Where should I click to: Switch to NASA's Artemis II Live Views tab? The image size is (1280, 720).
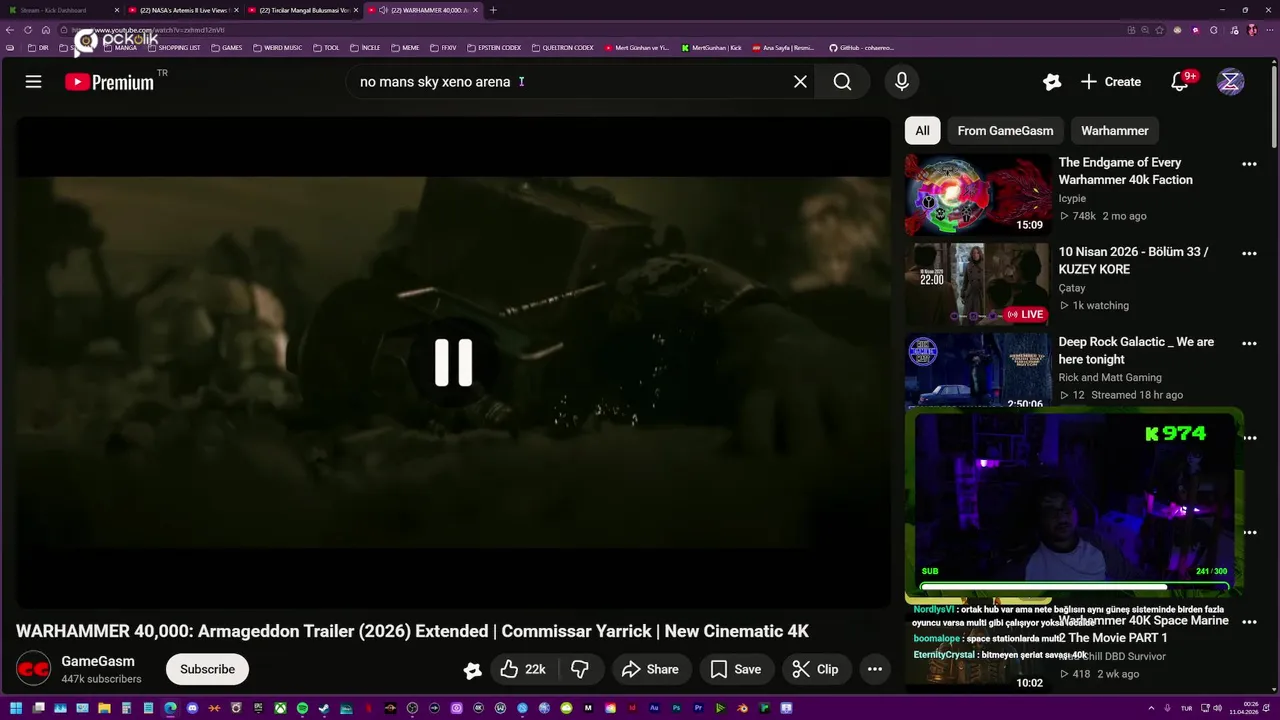[x=182, y=10]
